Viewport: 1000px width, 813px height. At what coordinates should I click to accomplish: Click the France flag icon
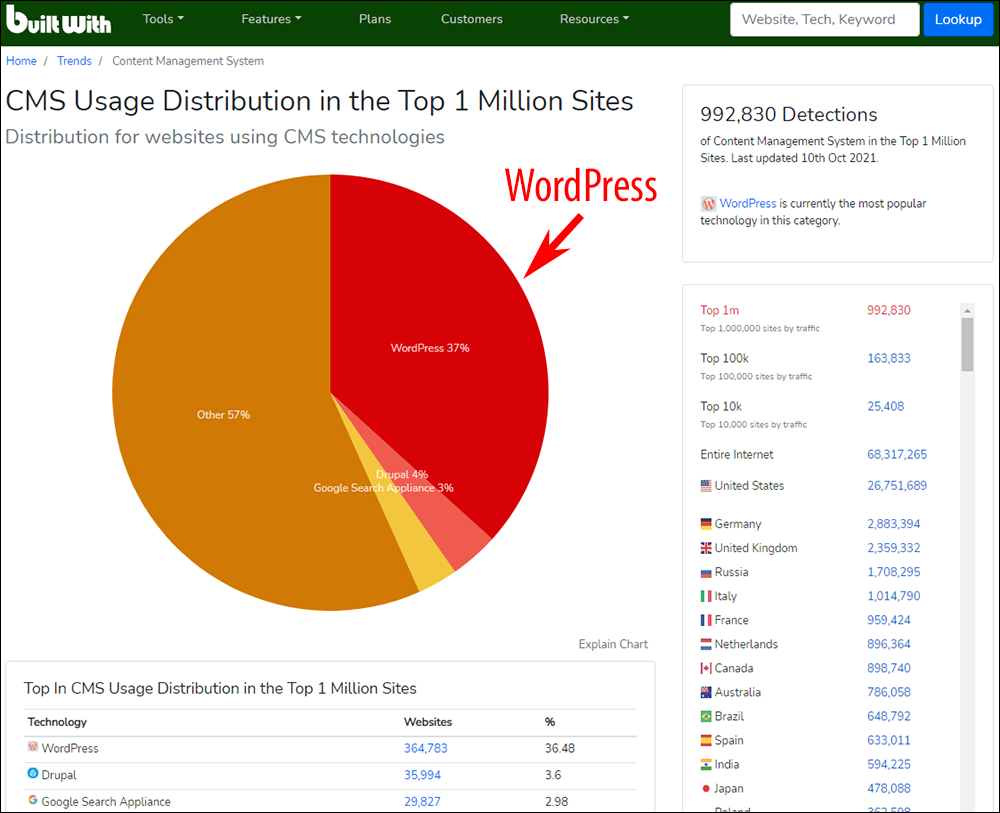[706, 620]
